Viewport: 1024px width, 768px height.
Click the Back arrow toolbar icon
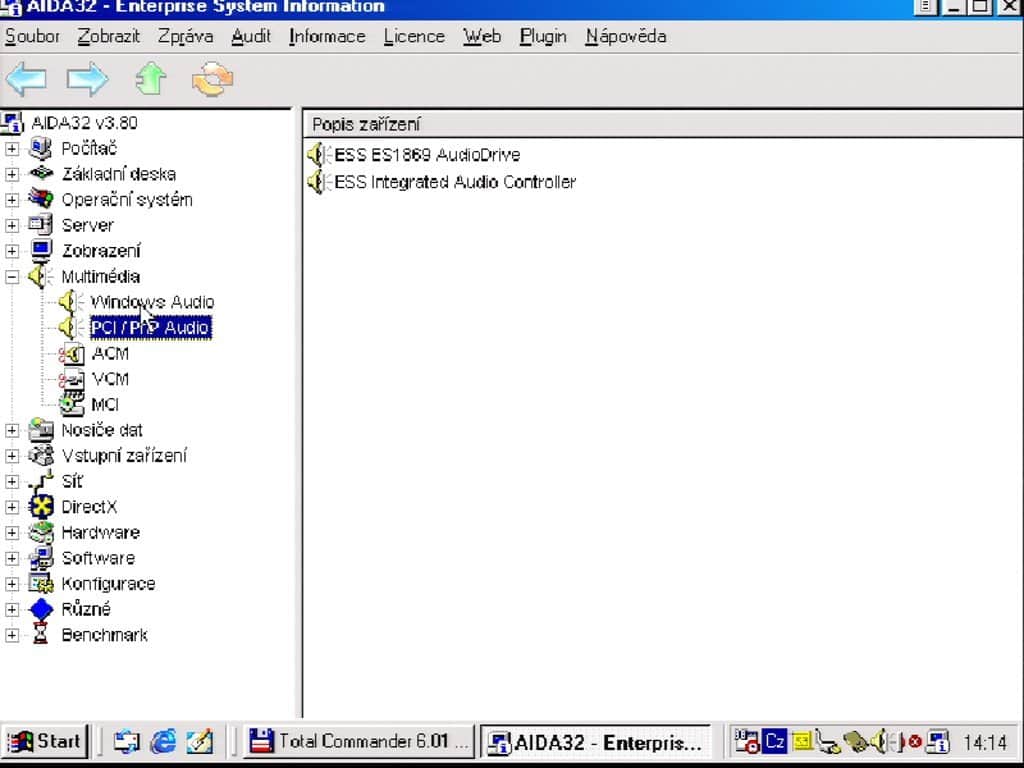point(26,79)
